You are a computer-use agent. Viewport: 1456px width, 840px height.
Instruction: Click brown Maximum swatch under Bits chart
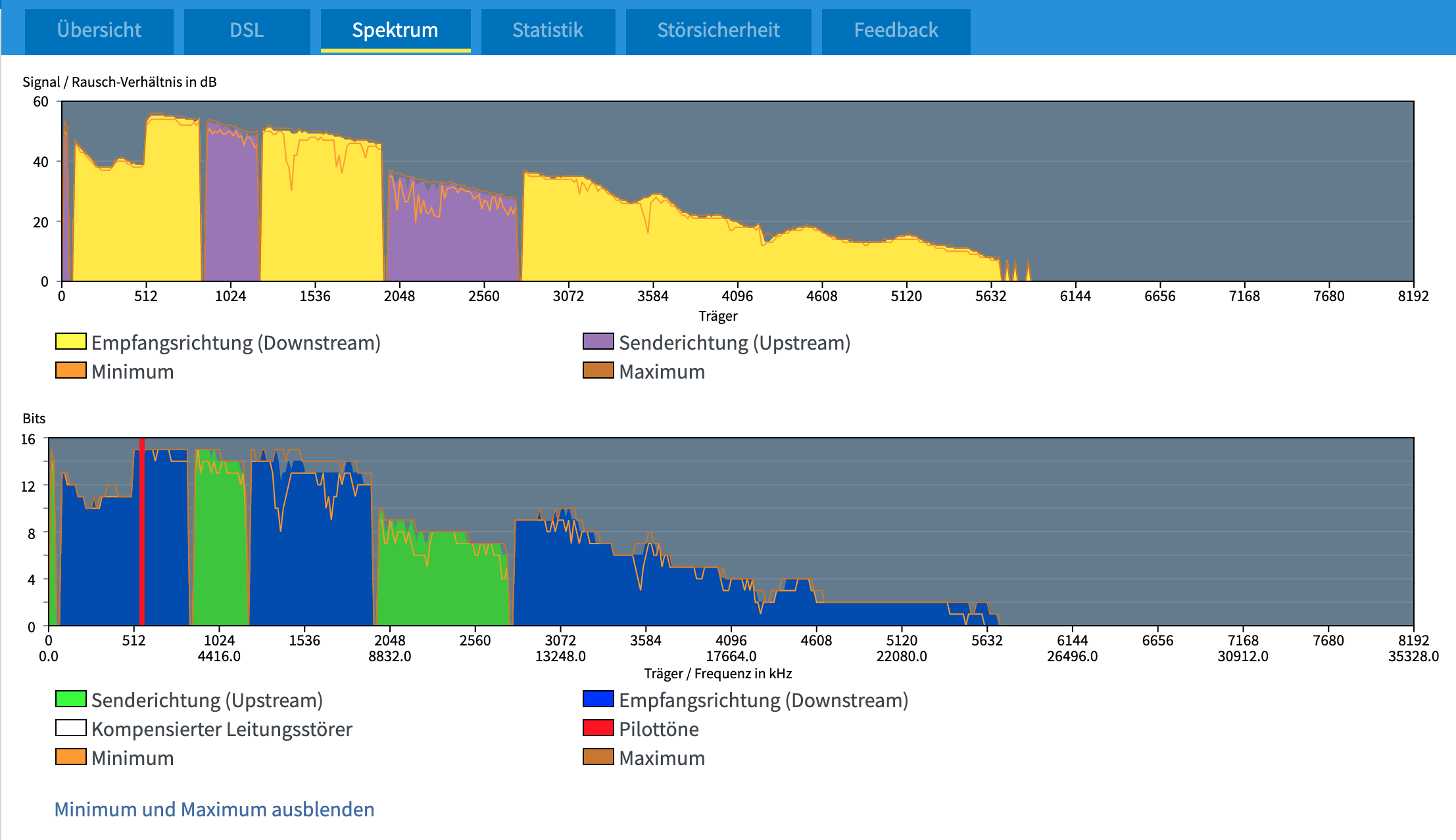point(598,757)
